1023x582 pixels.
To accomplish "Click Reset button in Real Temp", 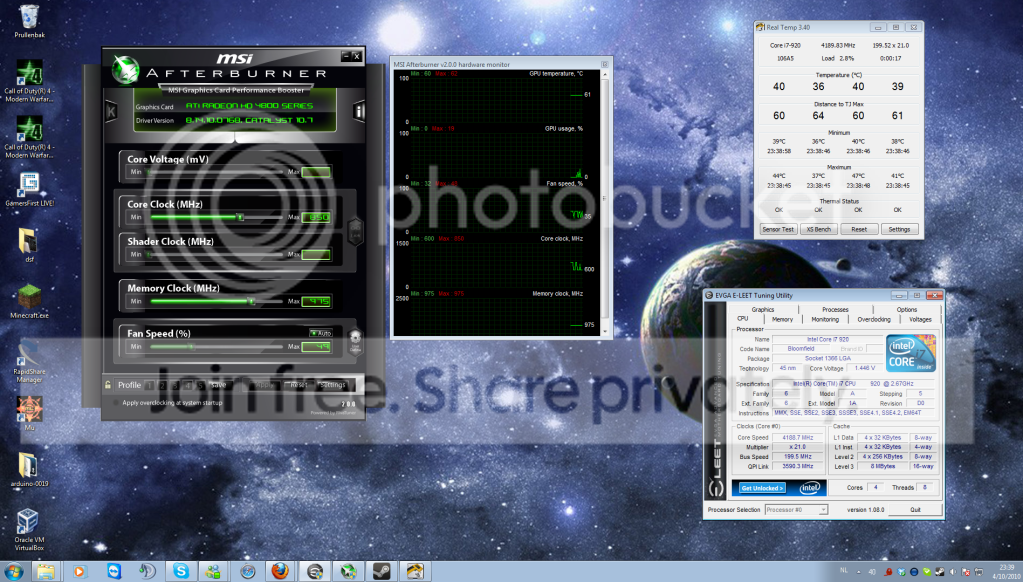I will coord(859,229).
